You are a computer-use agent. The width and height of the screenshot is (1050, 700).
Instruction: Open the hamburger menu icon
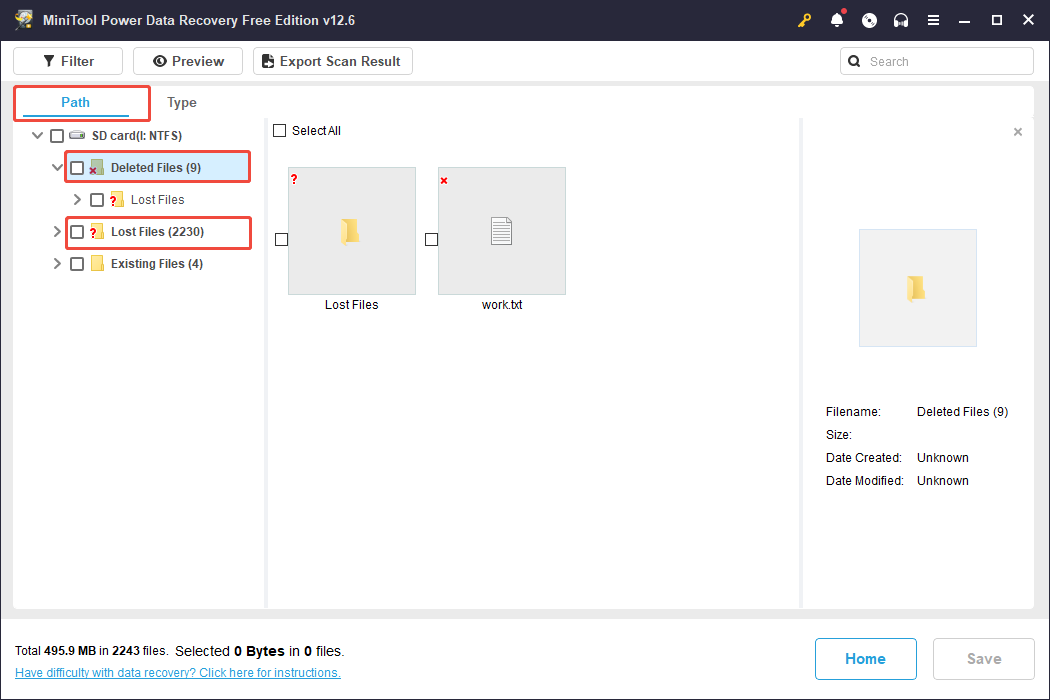click(x=933, y=20)
